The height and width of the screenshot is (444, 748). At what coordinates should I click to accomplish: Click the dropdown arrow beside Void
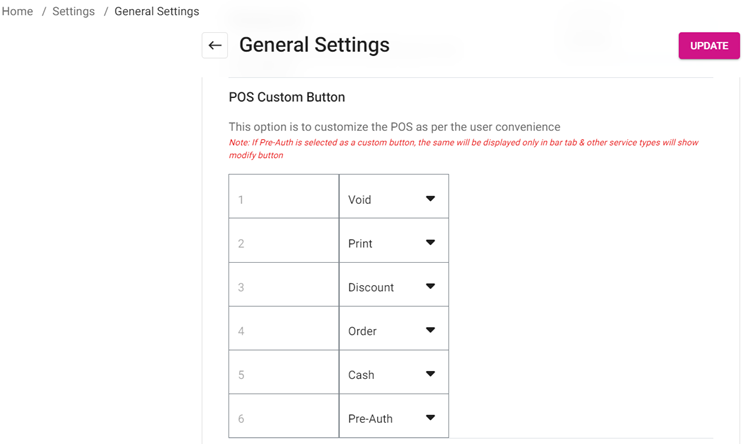430,199
